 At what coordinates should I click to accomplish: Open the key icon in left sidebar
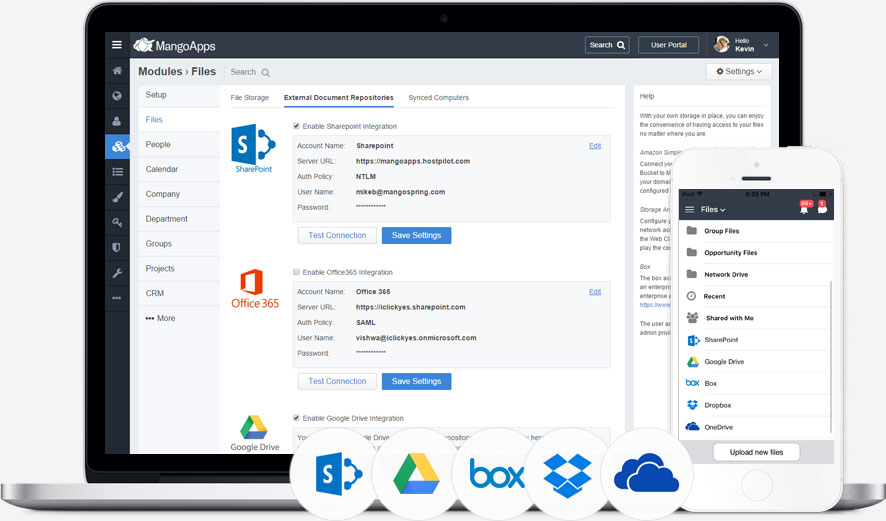click(117, 222)
